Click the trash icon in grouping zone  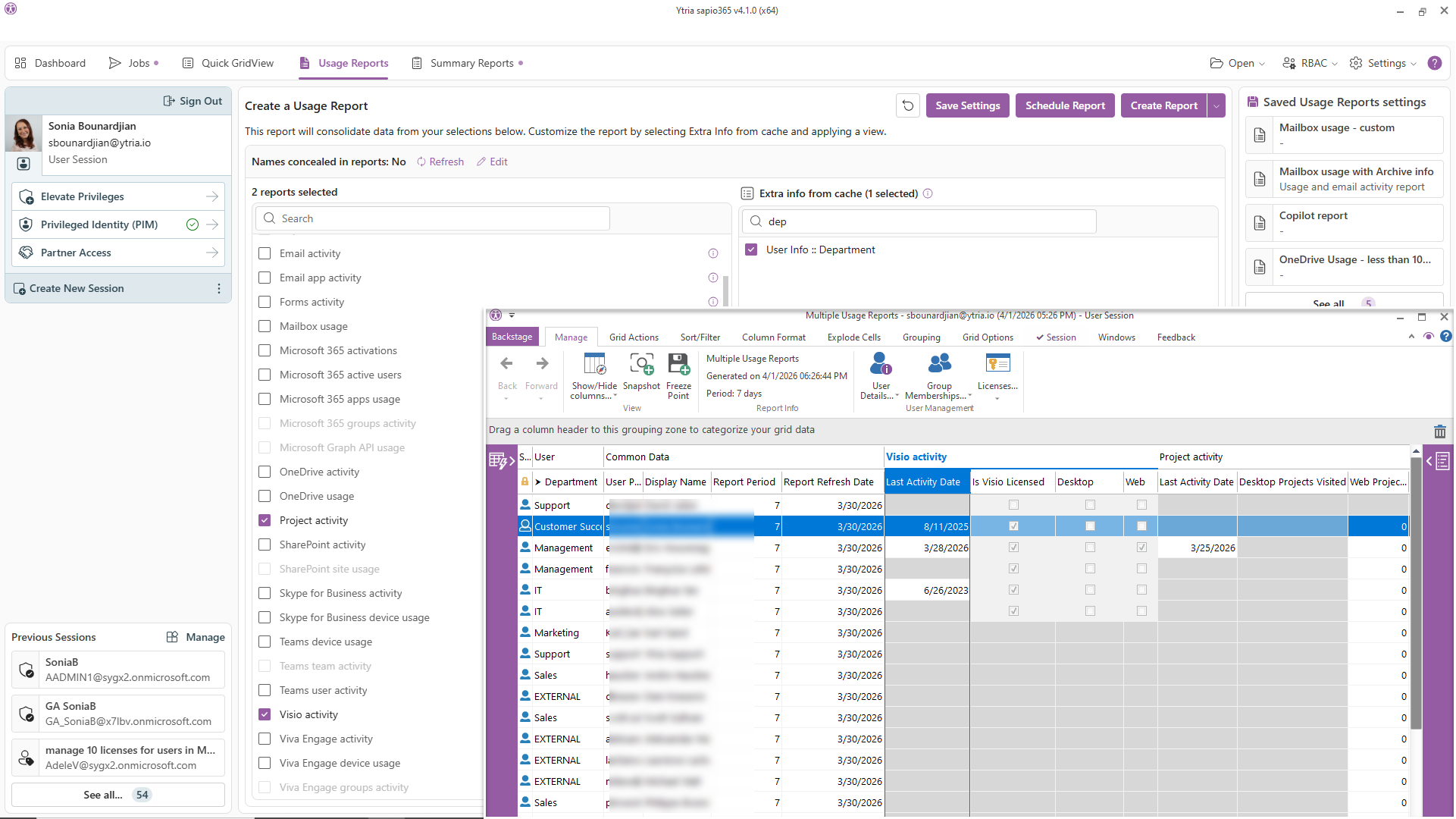[x=1439, y=431]
